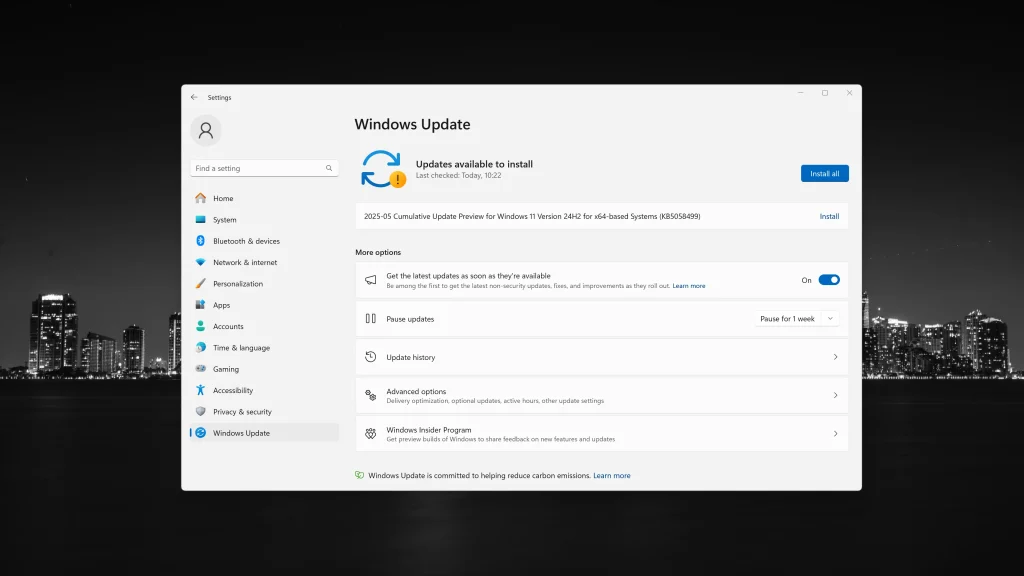Click the Accounts person icon
Image resolution: width=1024 pixels, height=576 pixels.
tap(200, 326)
